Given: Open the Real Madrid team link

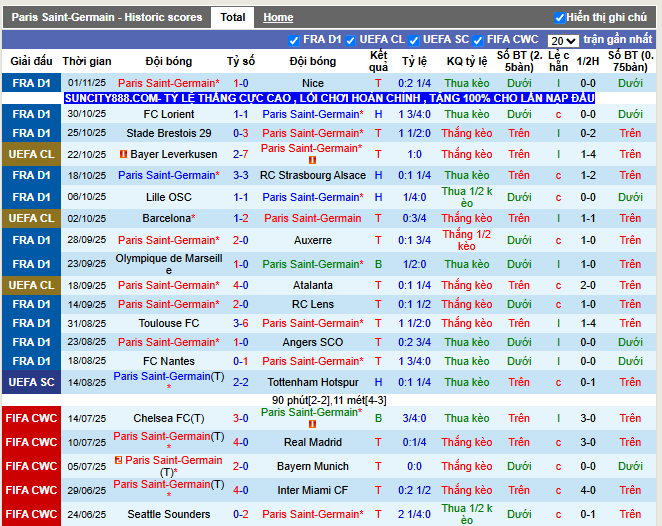Looking at the screenshot, I should coord(313,442).
